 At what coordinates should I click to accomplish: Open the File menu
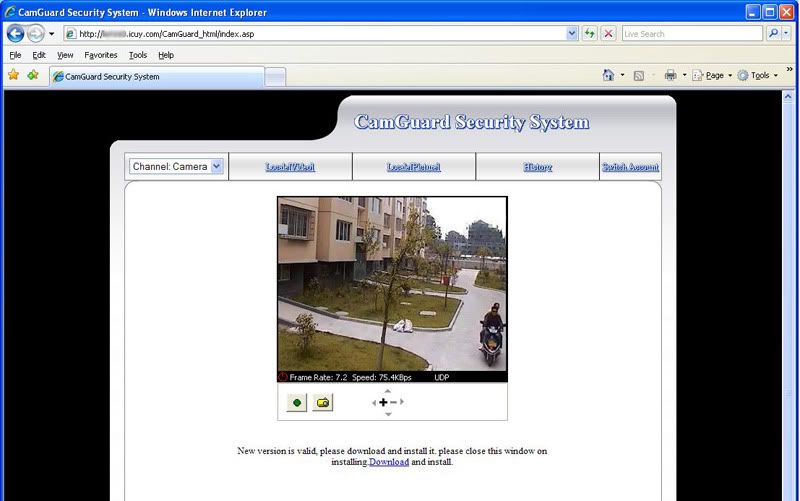tap(15, 55)
